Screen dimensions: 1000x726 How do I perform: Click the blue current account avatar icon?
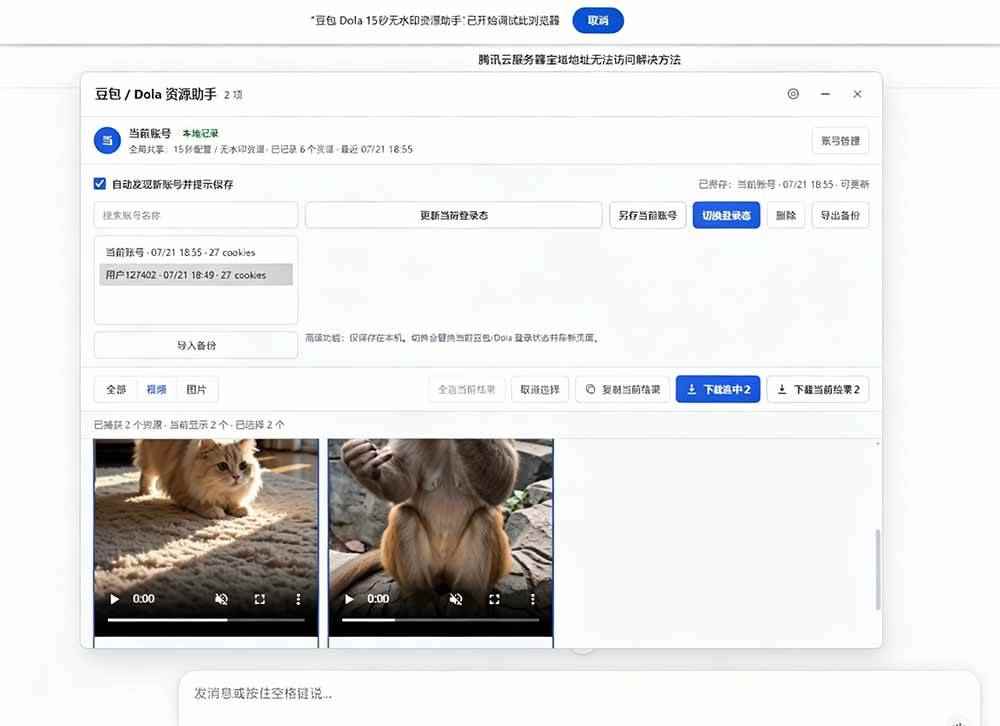[107, 140]
